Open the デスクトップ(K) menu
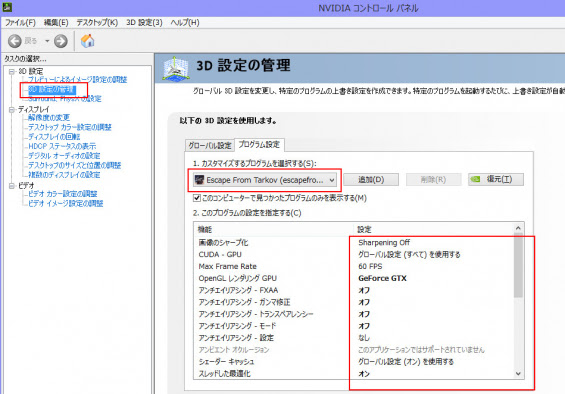The height and width of the screenshot is (394, 565). (97, 22)
